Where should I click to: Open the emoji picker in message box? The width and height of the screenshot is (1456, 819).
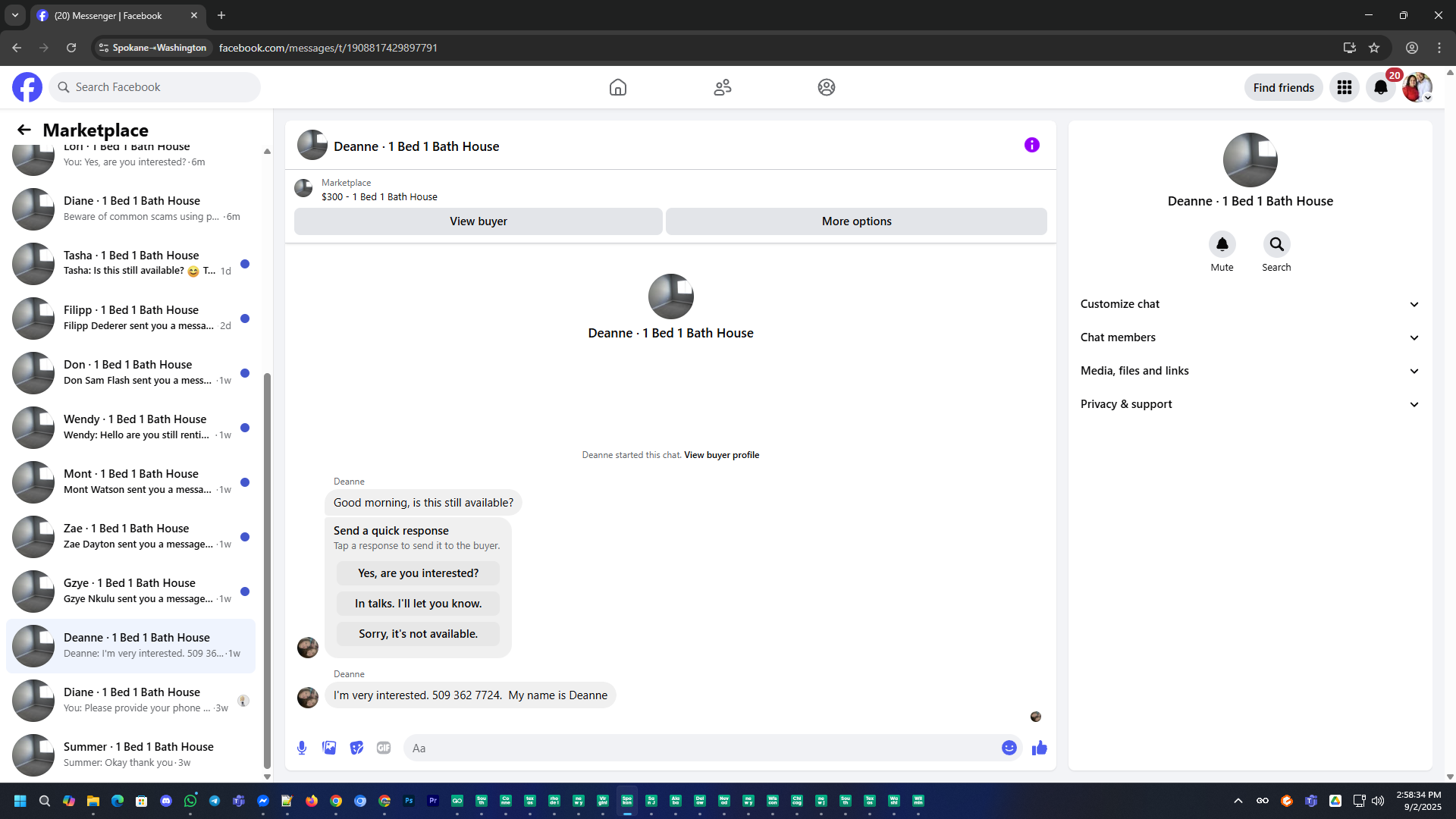pyautogui.click(x=1009, y=748)
